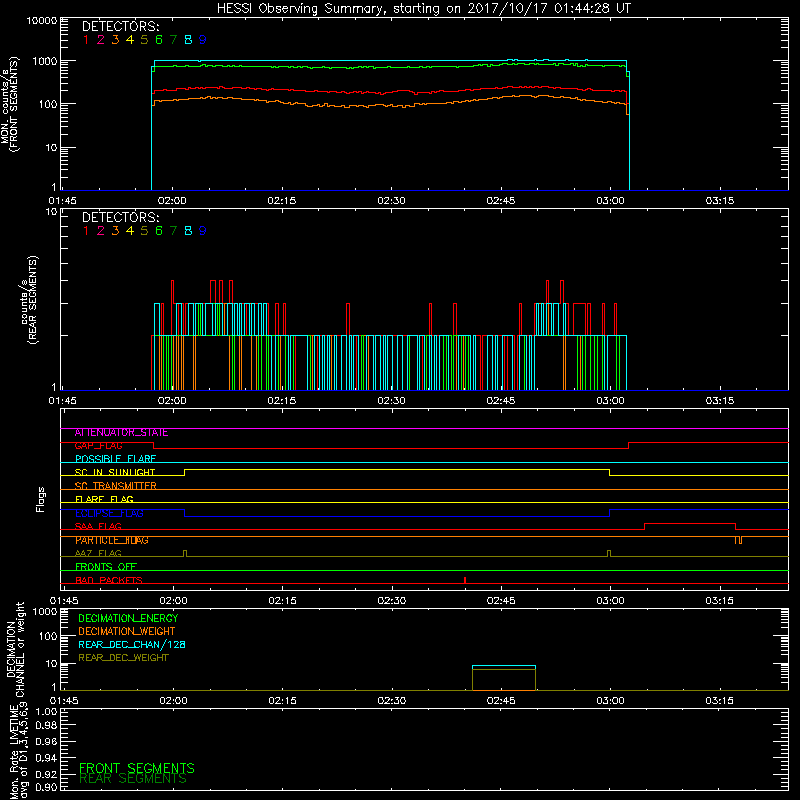The image size is (800, 800).
Task: Select the ATTENUATOR_STATE flag label
Action: 121,433
